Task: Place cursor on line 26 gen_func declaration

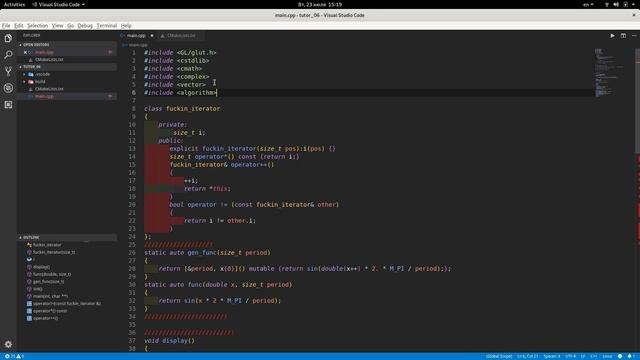Action: [207, 253]
